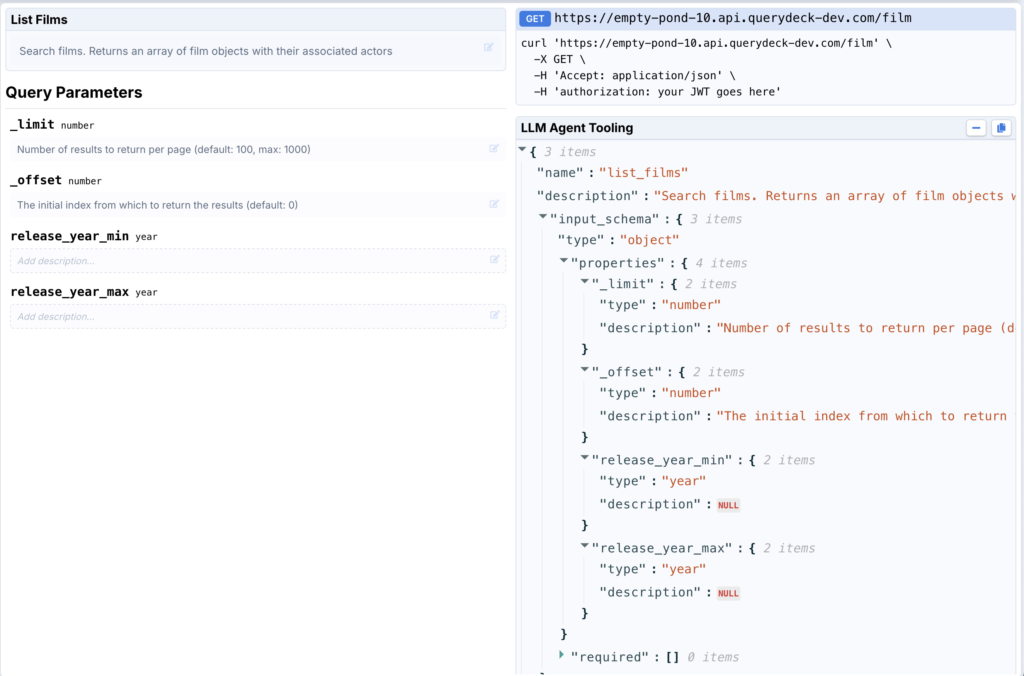Add description for release_year_min
The image size is (1024, 676).
(250, 261)
